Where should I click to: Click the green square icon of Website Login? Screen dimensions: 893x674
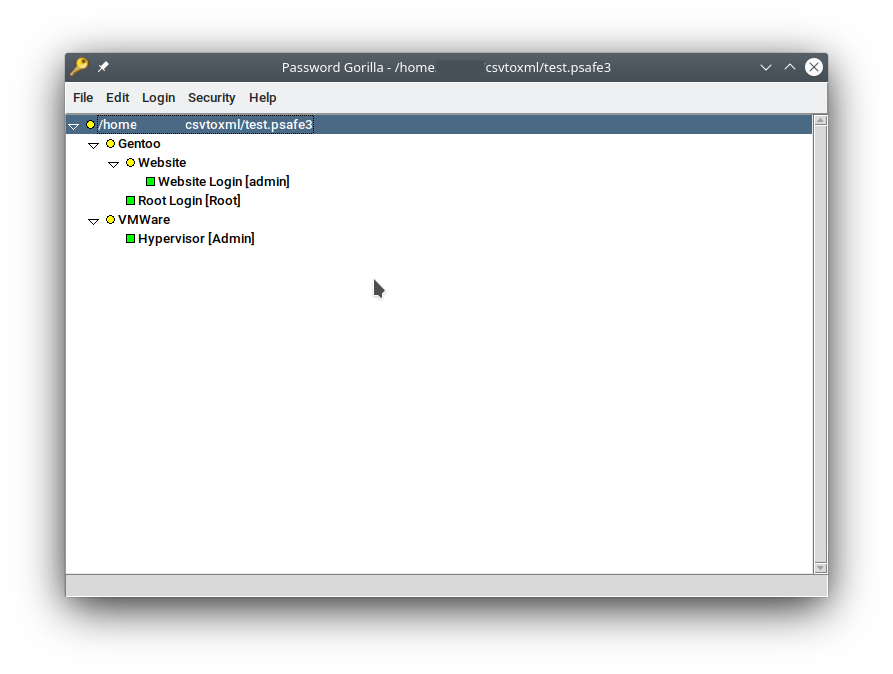click(150, 181)
